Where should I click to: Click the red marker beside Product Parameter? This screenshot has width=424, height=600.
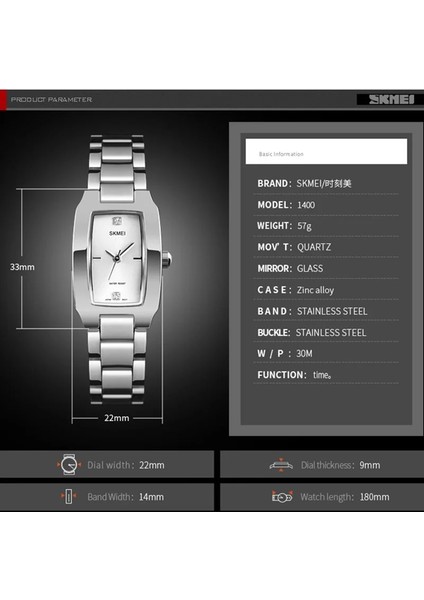click(3, 100)
